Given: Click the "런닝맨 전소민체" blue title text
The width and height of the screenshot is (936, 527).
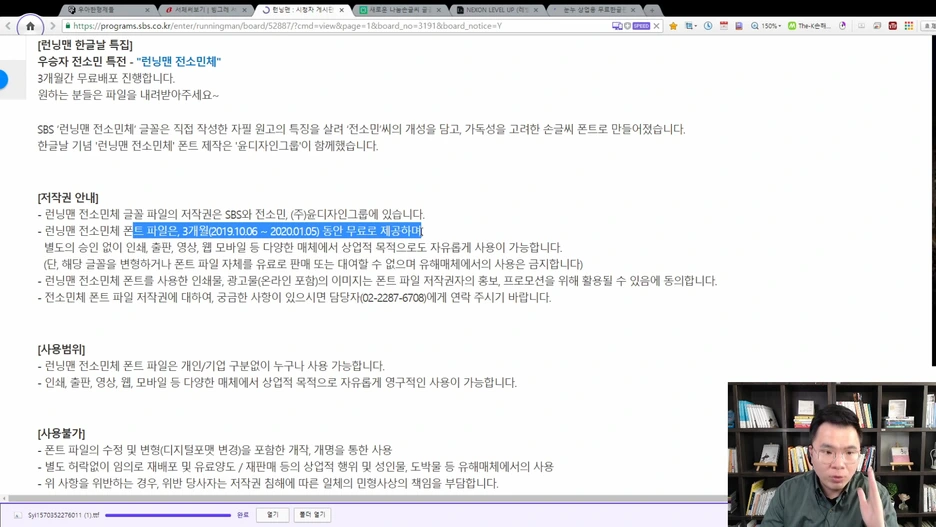Looking at the screenshot, I should 178,61.
